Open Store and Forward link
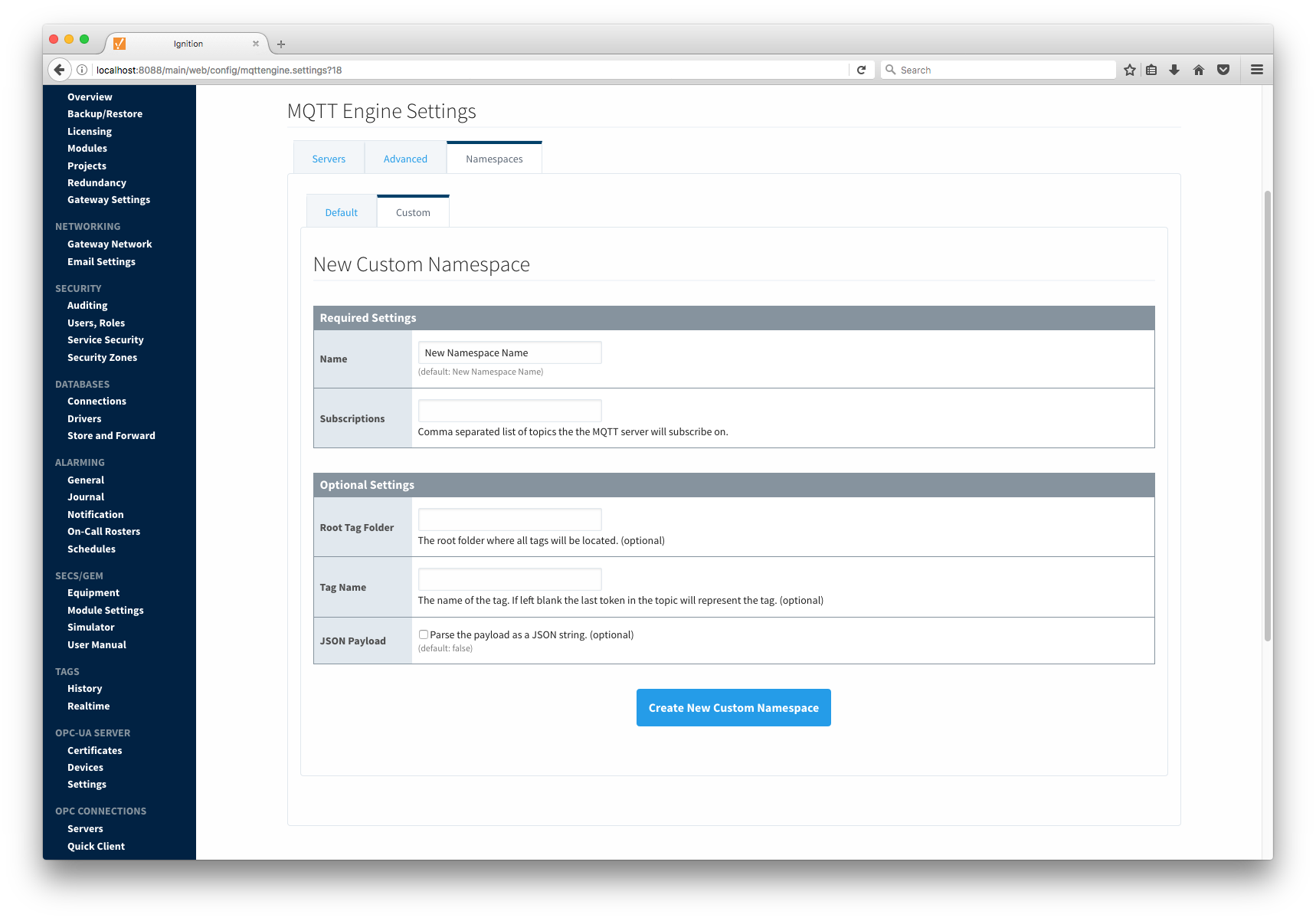 click(111, 436)
